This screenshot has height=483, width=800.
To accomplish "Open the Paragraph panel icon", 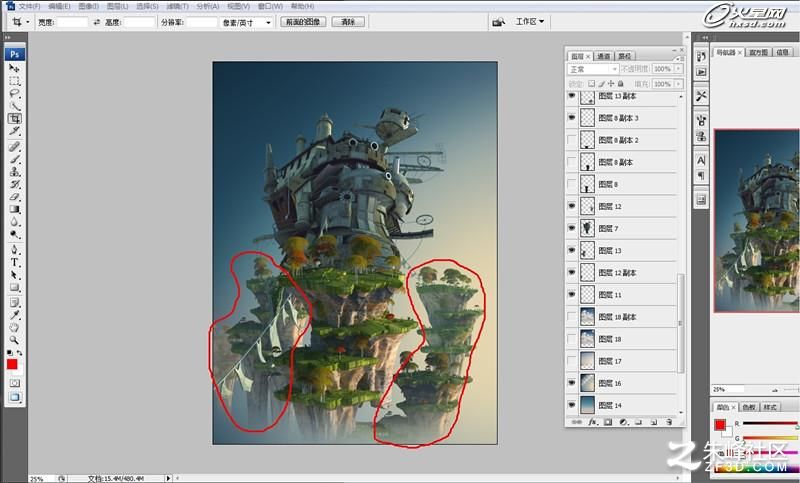I will pos(701,175).
